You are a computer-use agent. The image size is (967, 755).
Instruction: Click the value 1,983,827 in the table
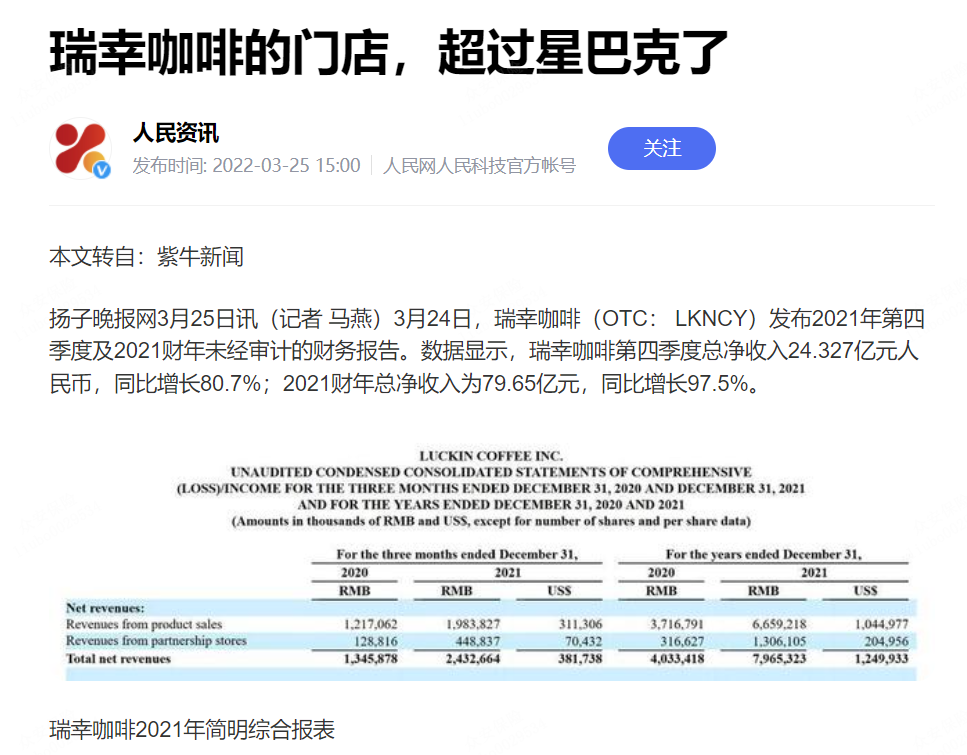[x=473, y=624]
